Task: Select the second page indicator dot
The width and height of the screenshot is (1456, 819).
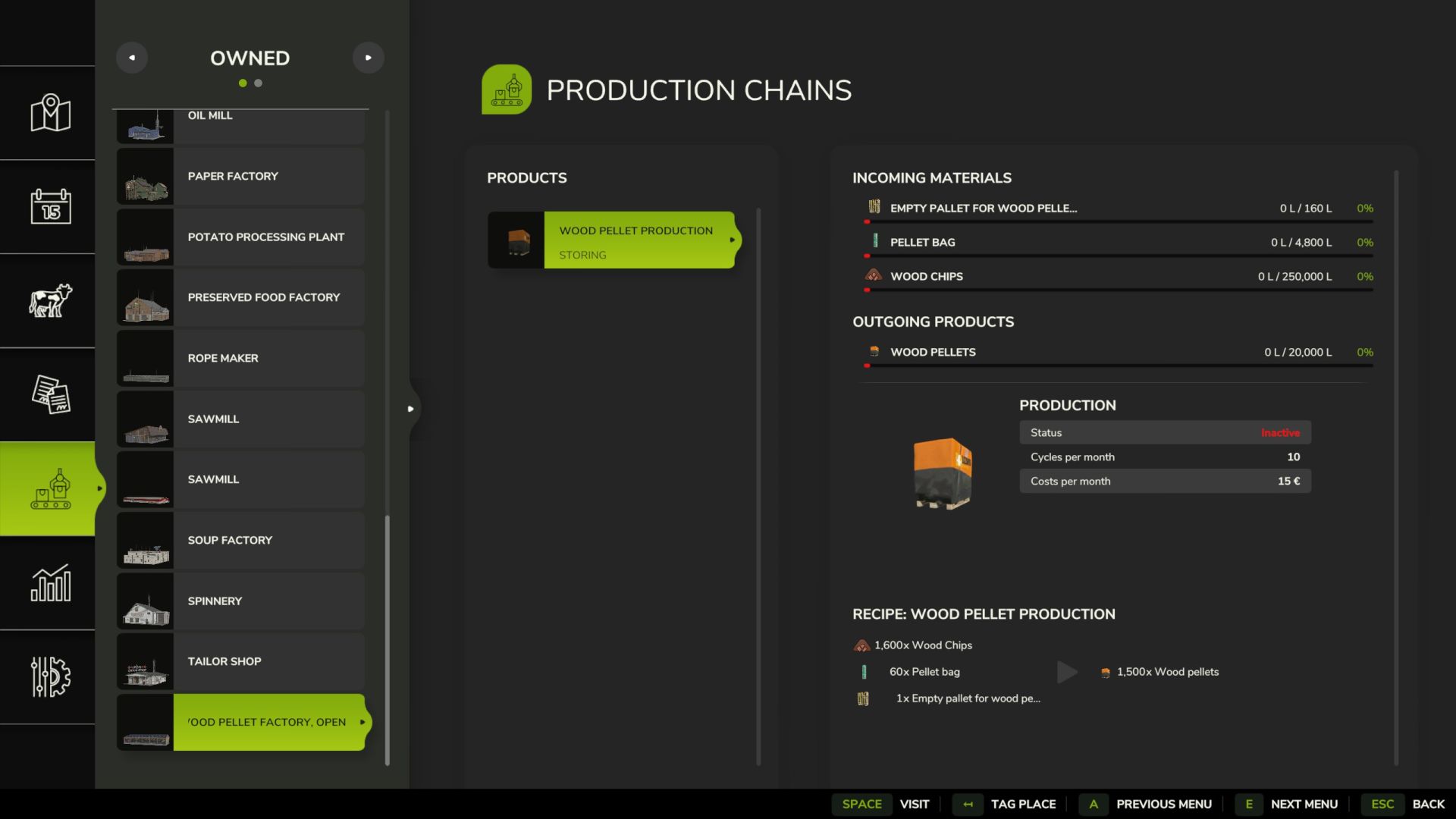Action: coord(259,83)
